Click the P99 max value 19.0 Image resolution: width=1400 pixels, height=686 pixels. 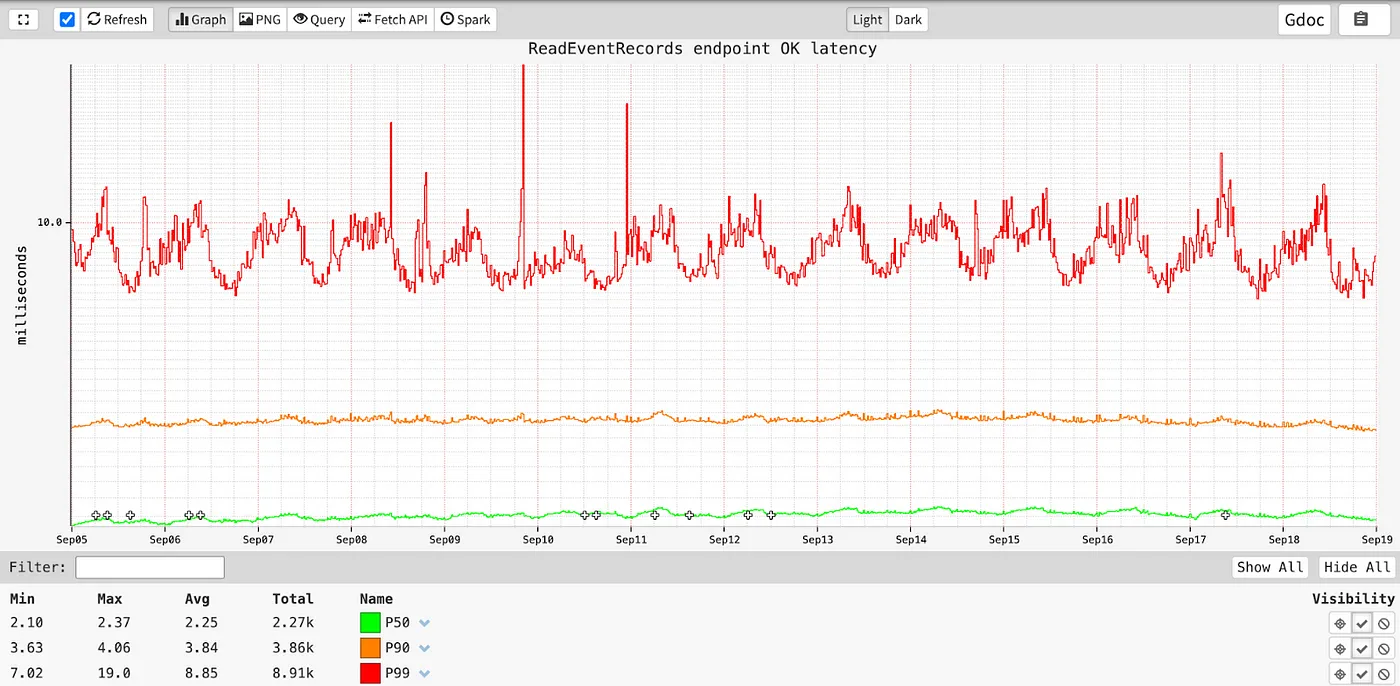pyautogui.click(x=114, y=673)
